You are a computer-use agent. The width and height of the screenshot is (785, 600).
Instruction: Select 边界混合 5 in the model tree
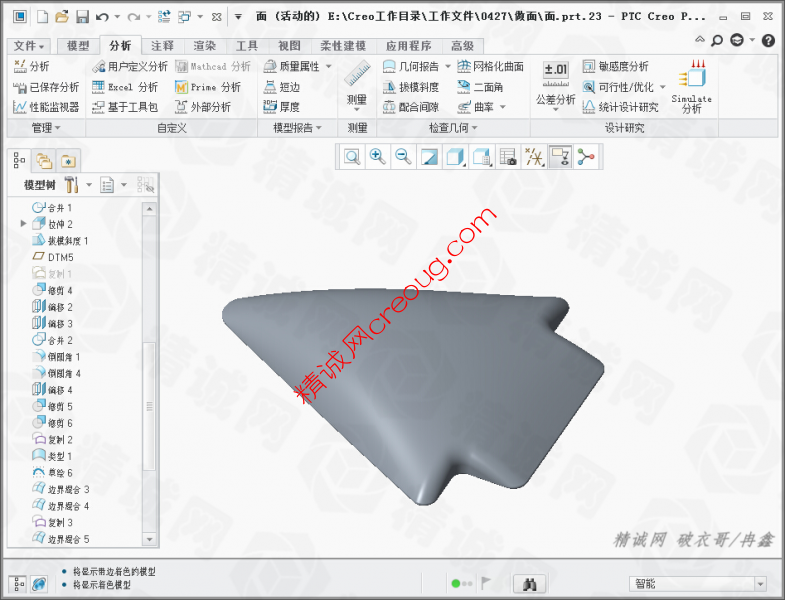coord(61,539)
